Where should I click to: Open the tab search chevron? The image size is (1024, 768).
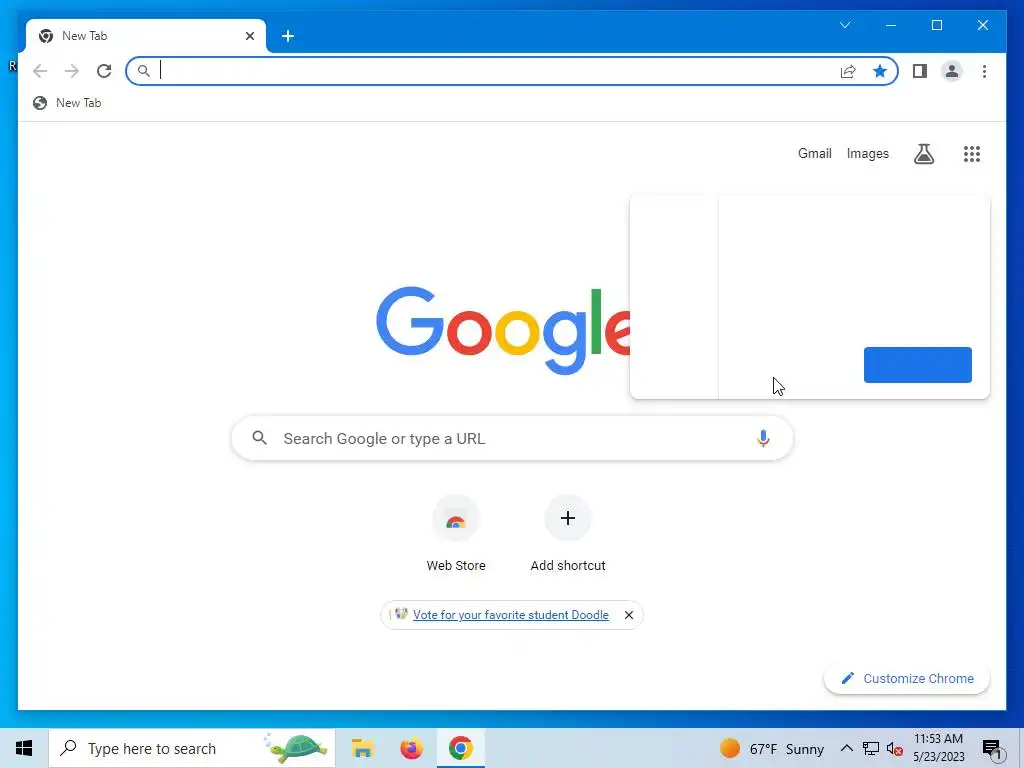[845, 25]
